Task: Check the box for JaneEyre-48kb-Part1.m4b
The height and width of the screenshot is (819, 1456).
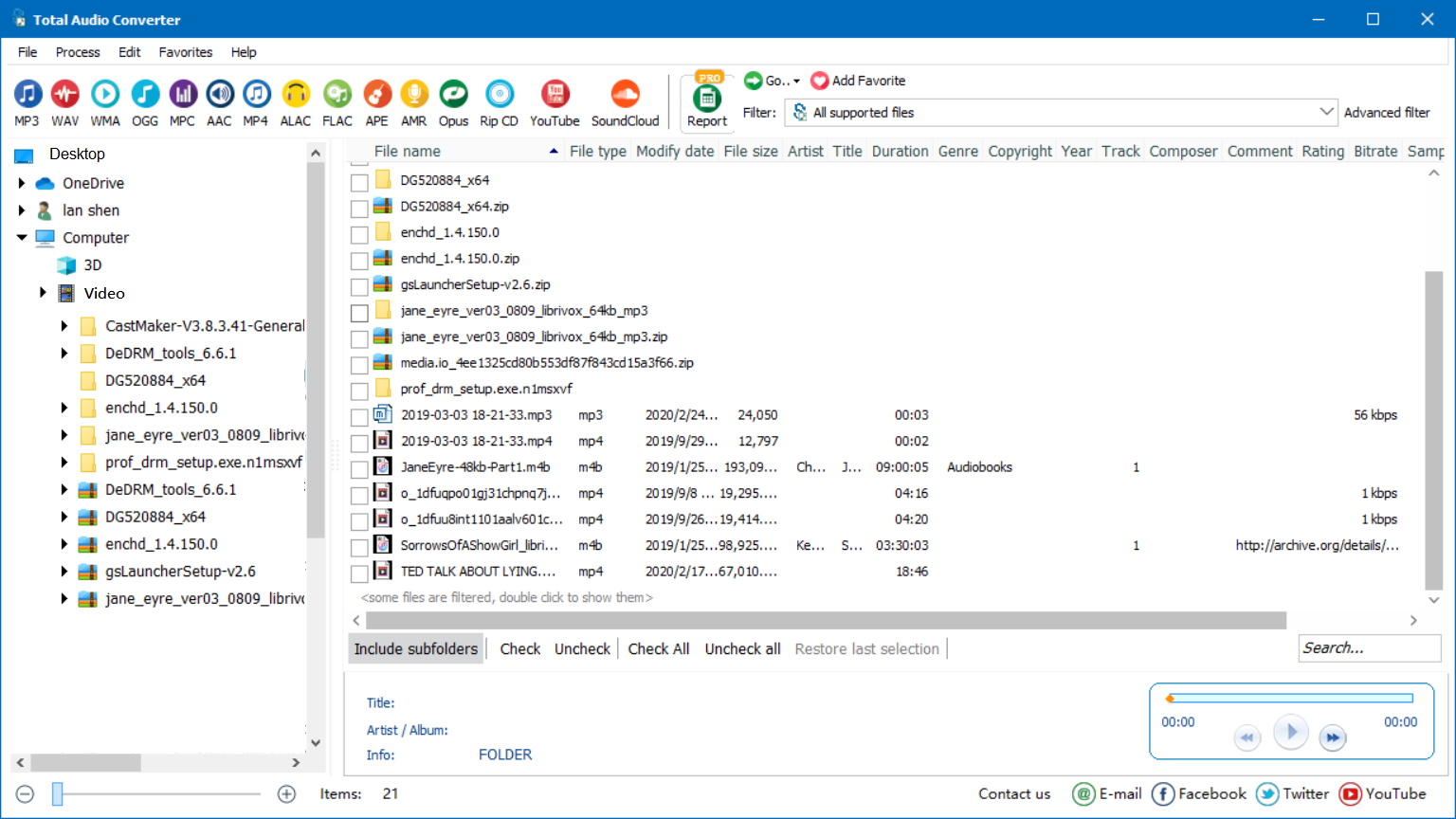Action: 359,469
